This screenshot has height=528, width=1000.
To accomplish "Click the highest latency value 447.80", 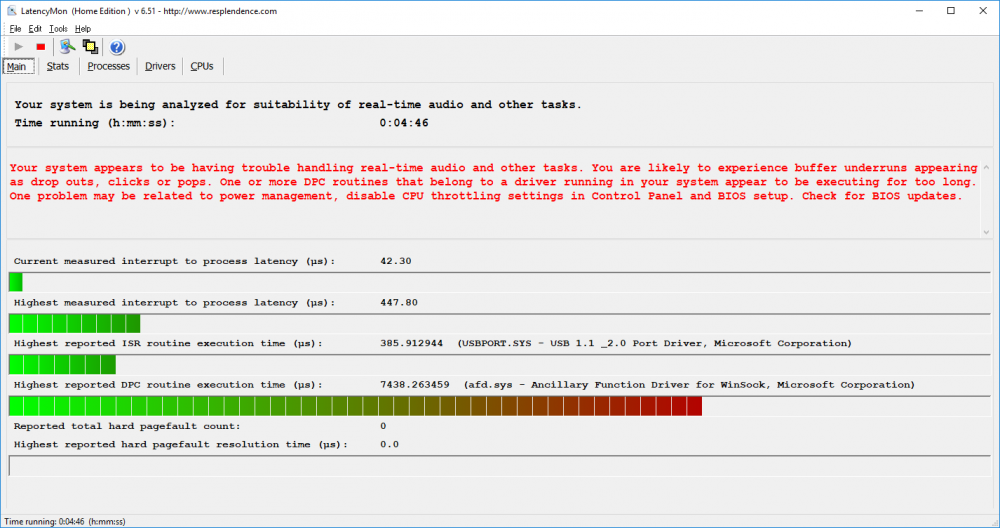I will pyautogui.click(x=399, y=302).
